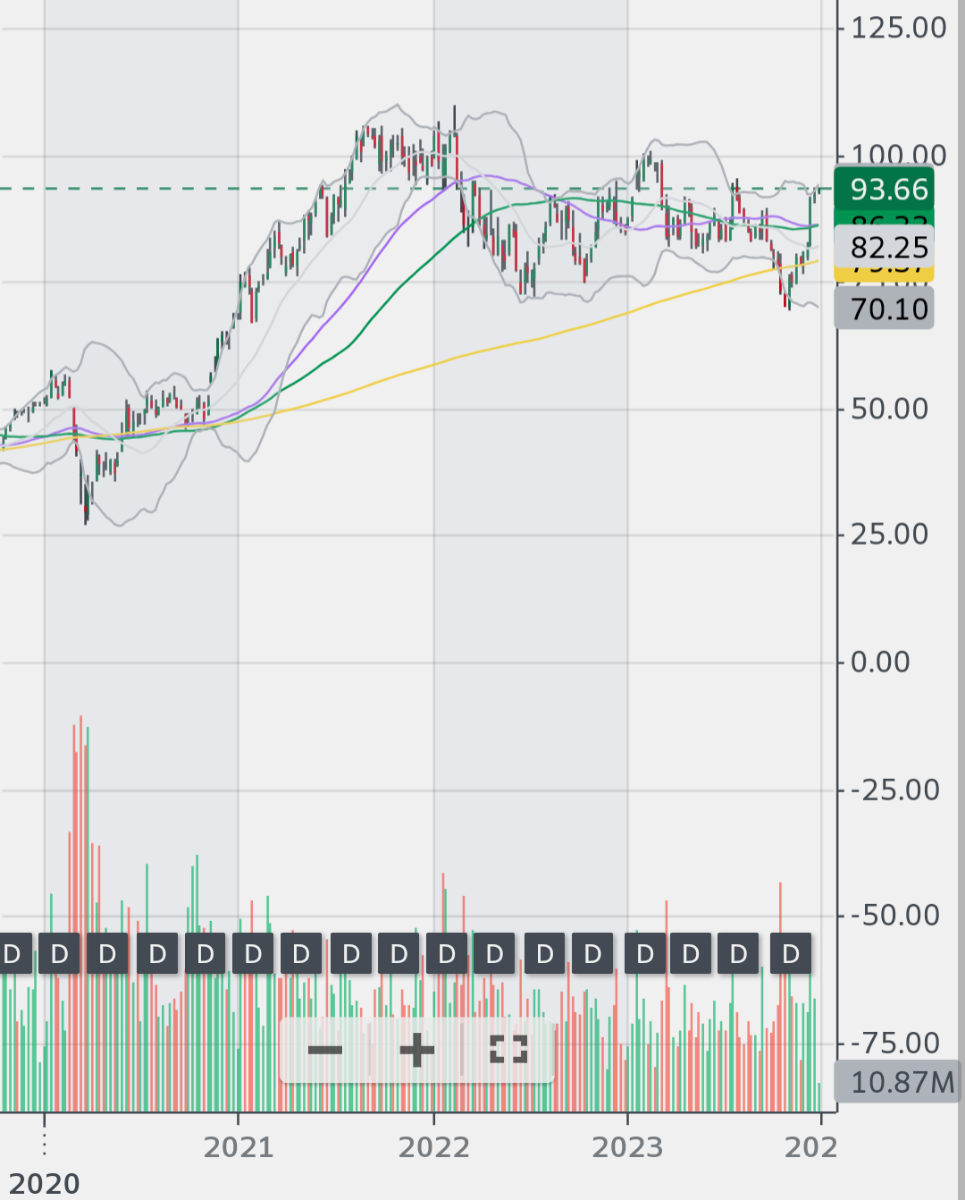Click D marker just right of 2022 gridline

[447, 954]
